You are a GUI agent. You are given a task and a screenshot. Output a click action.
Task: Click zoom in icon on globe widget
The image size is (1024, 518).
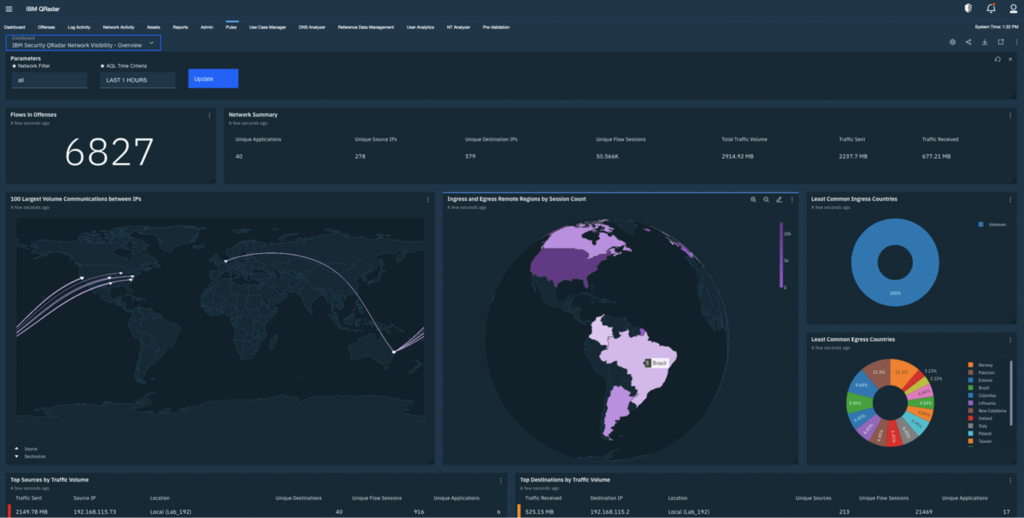pos(754,199)
